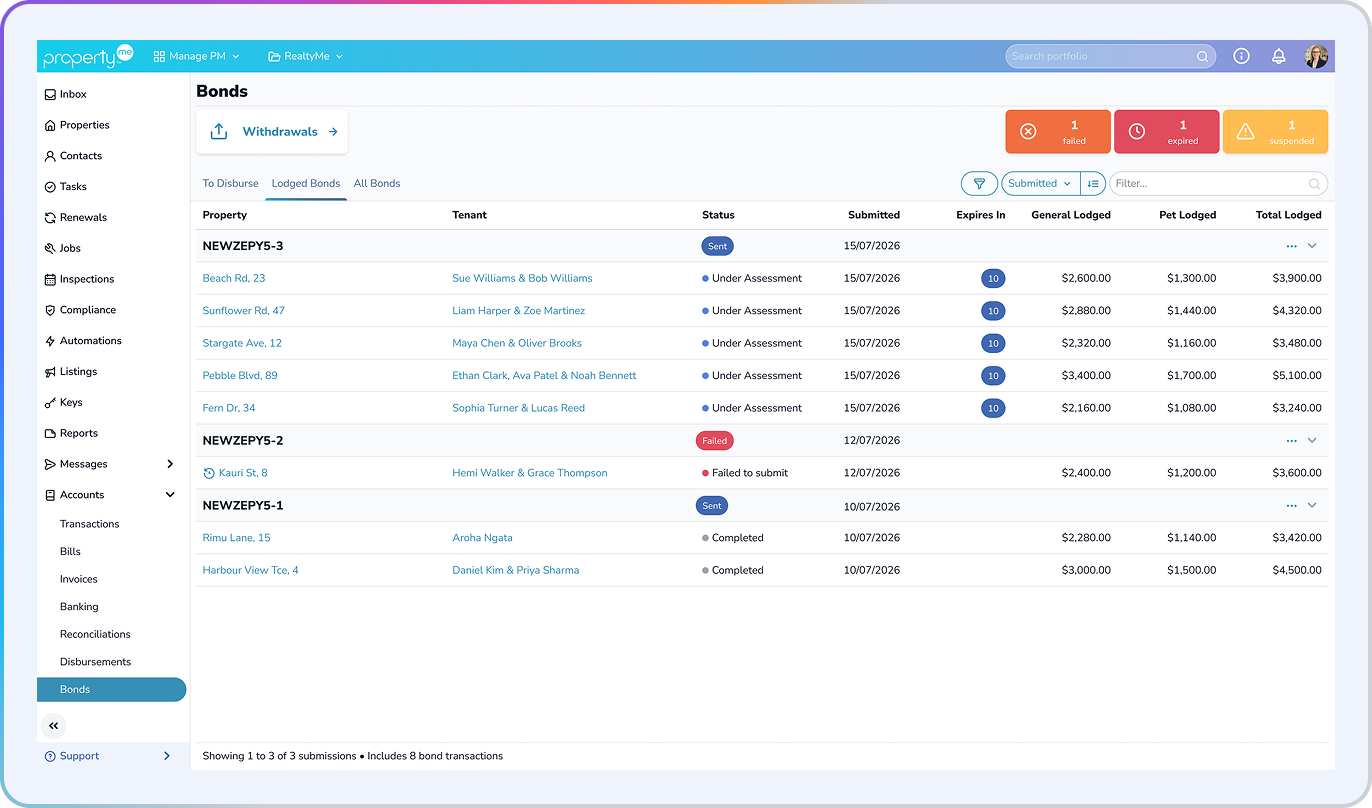
Task: Expand the Messages sidebar section
Action: (170, 464)
